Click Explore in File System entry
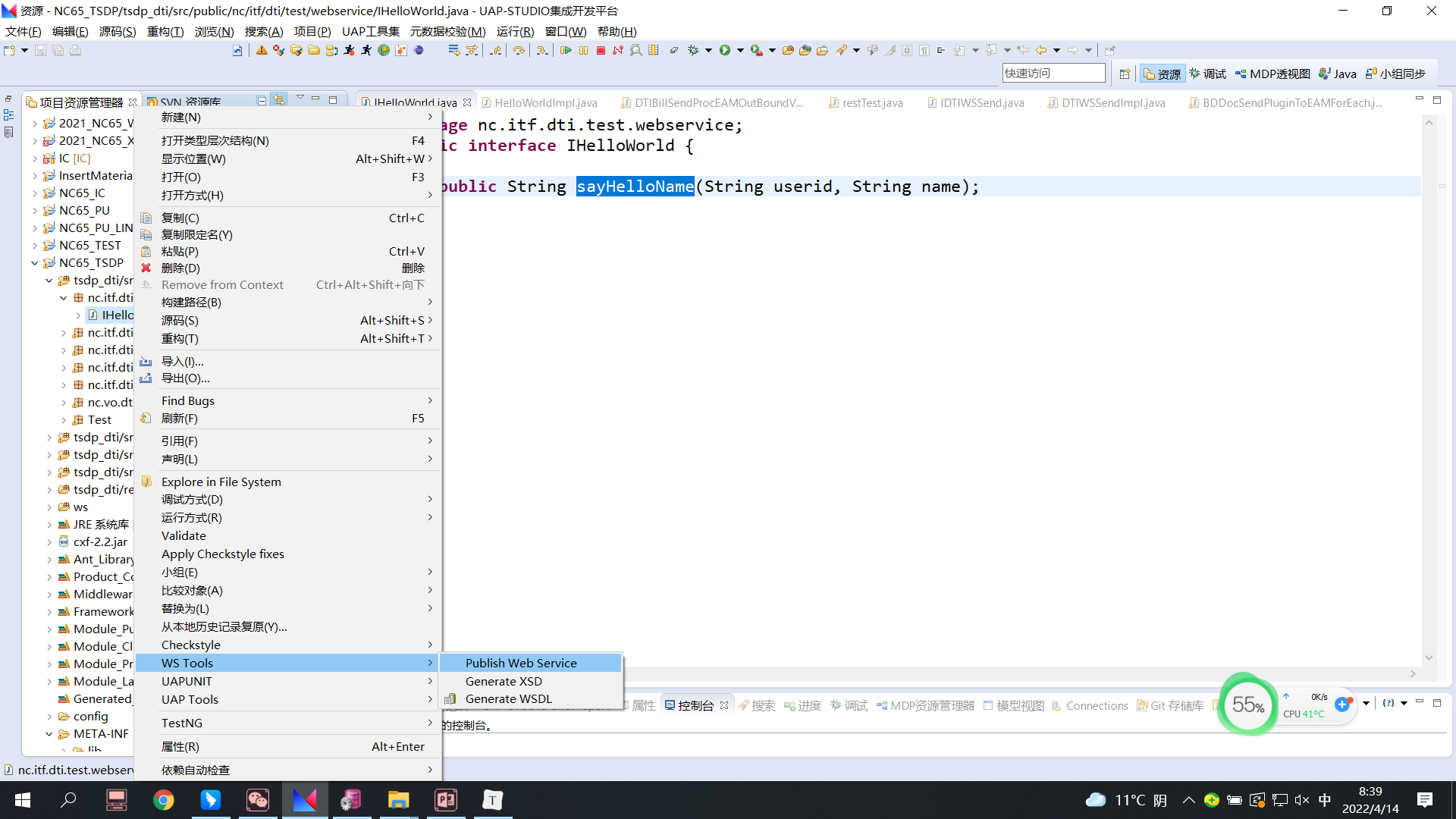The width and height of the screenshot is (1456, 819). coord(221,482)
